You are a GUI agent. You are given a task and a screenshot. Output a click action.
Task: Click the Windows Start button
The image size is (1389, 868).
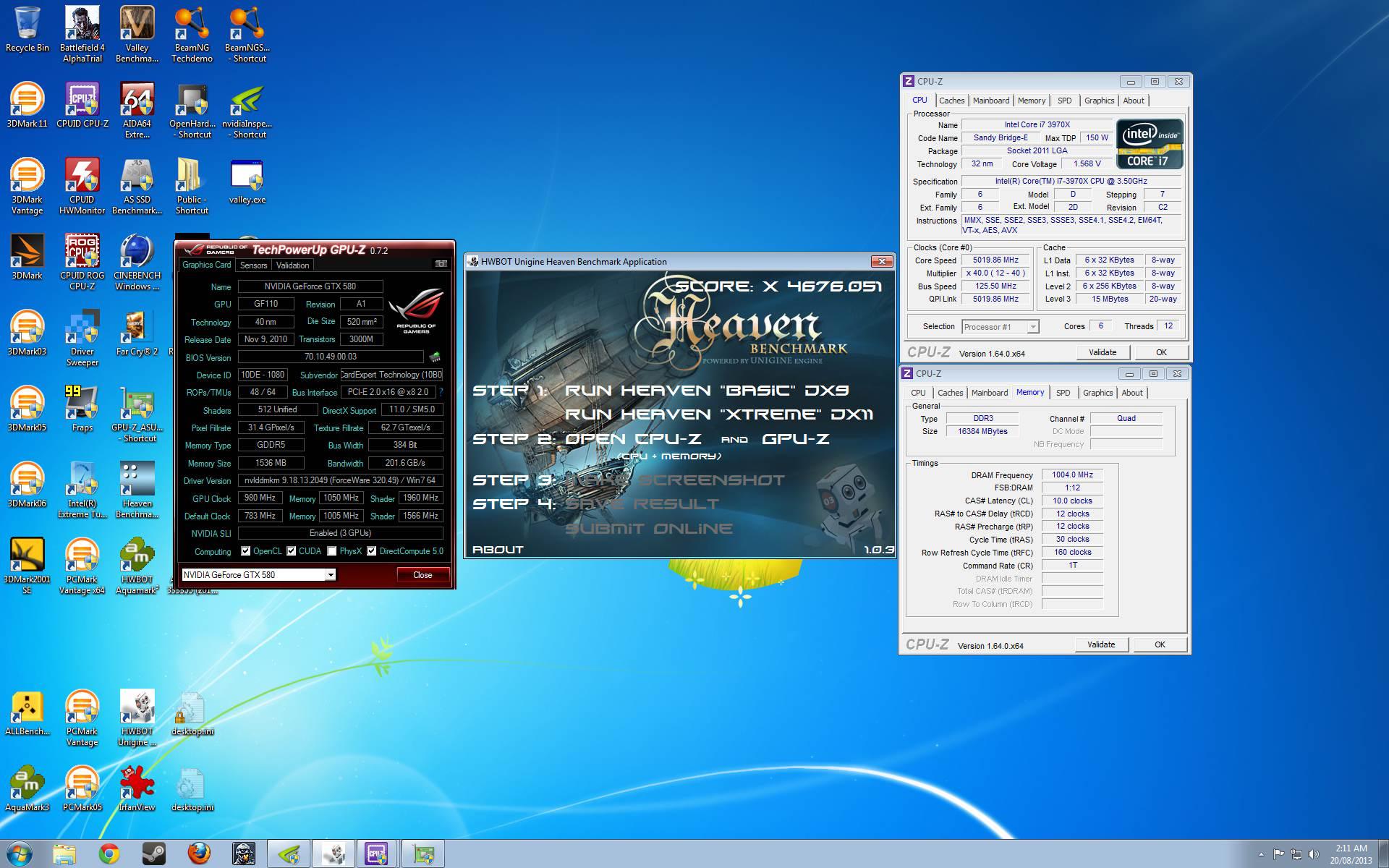click(x=20, y=854)
